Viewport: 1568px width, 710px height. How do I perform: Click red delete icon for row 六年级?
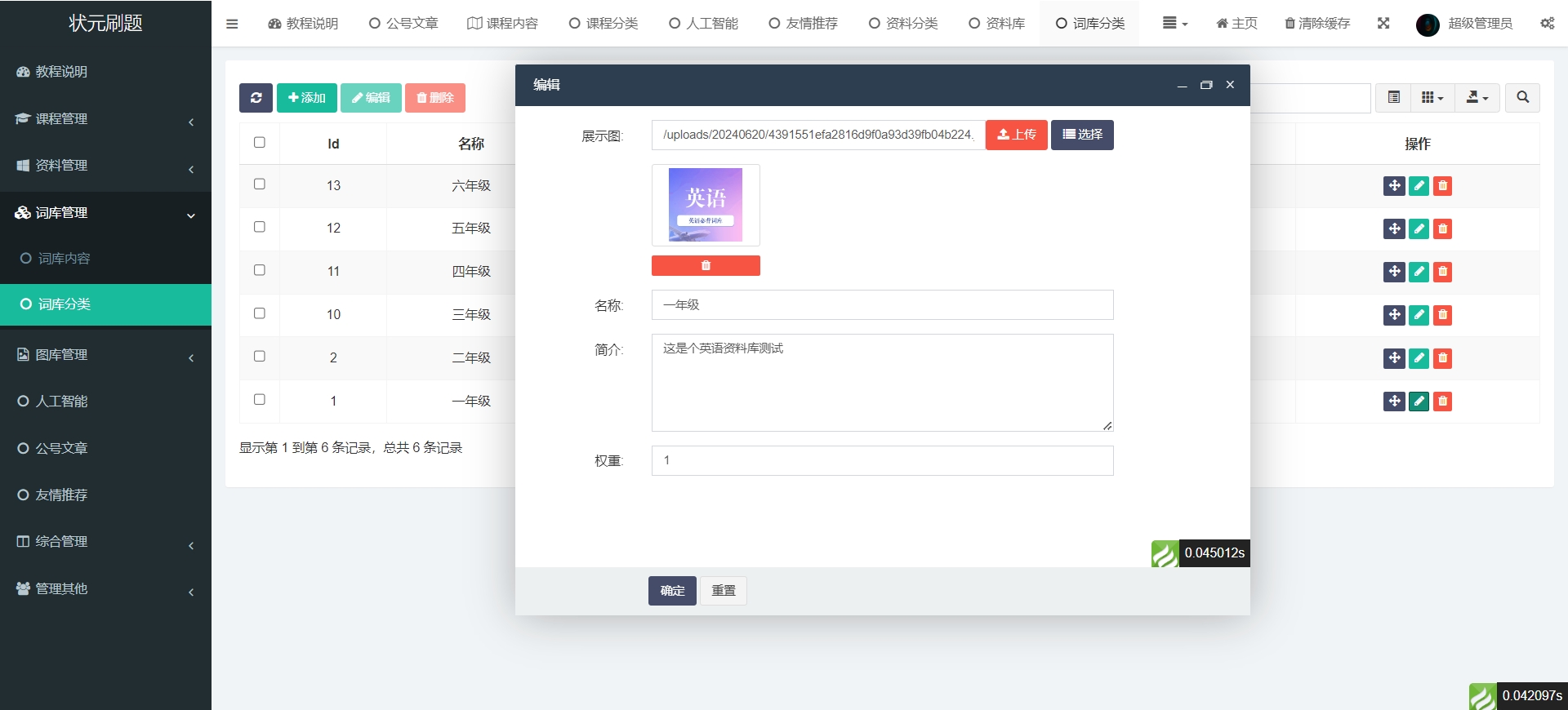point(1443,186)
